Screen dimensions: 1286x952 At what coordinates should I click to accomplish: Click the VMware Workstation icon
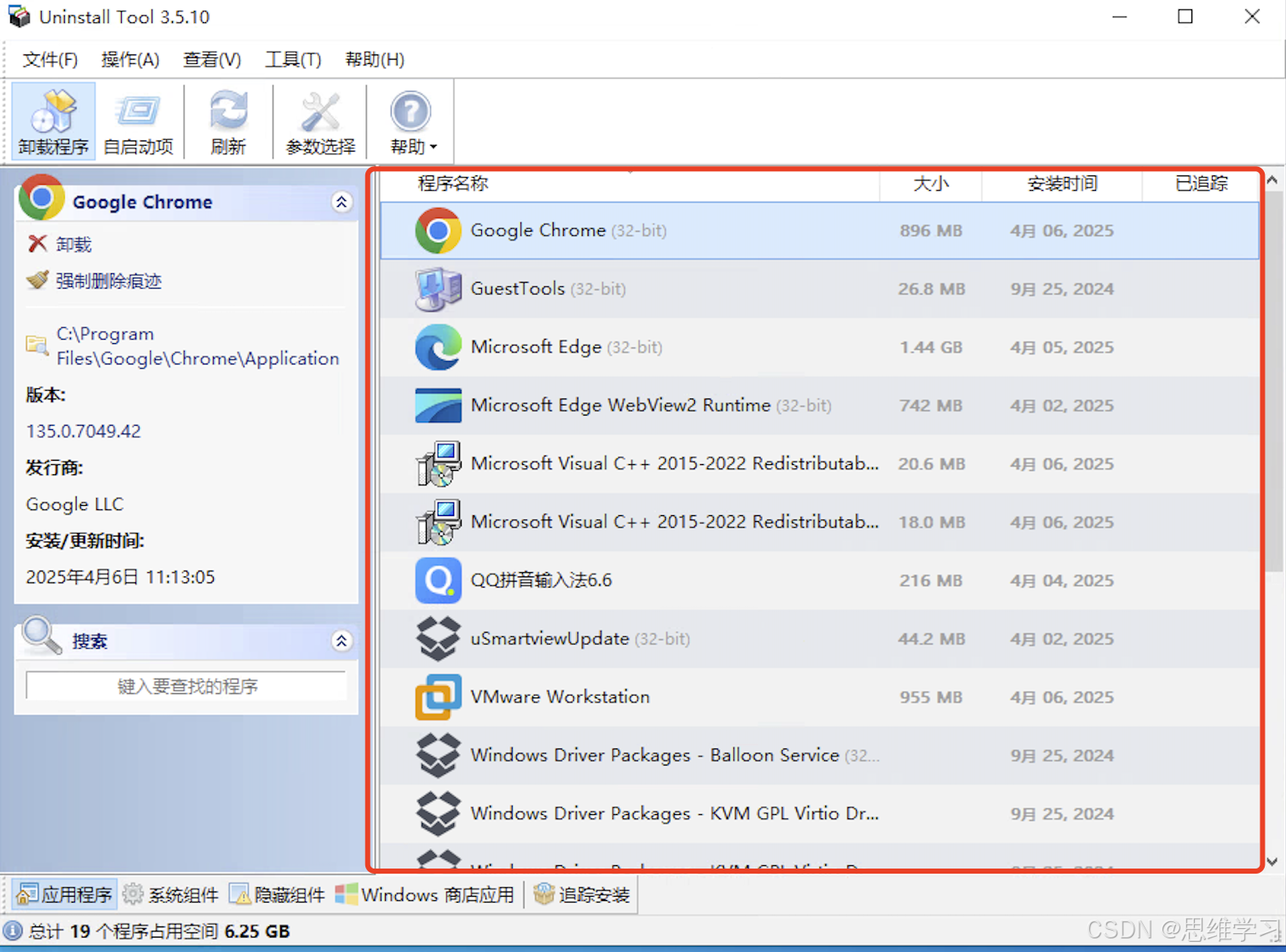(438, 697)
